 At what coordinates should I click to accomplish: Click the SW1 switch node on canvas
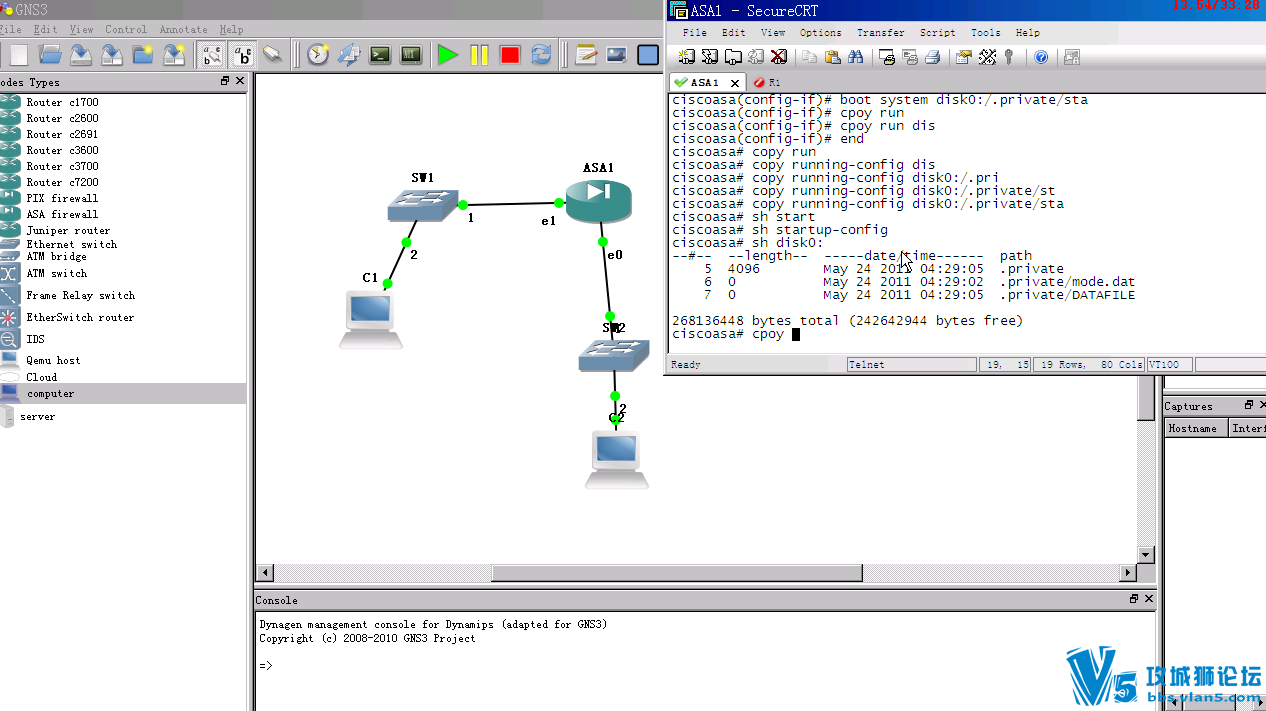[x=423, y=206]
